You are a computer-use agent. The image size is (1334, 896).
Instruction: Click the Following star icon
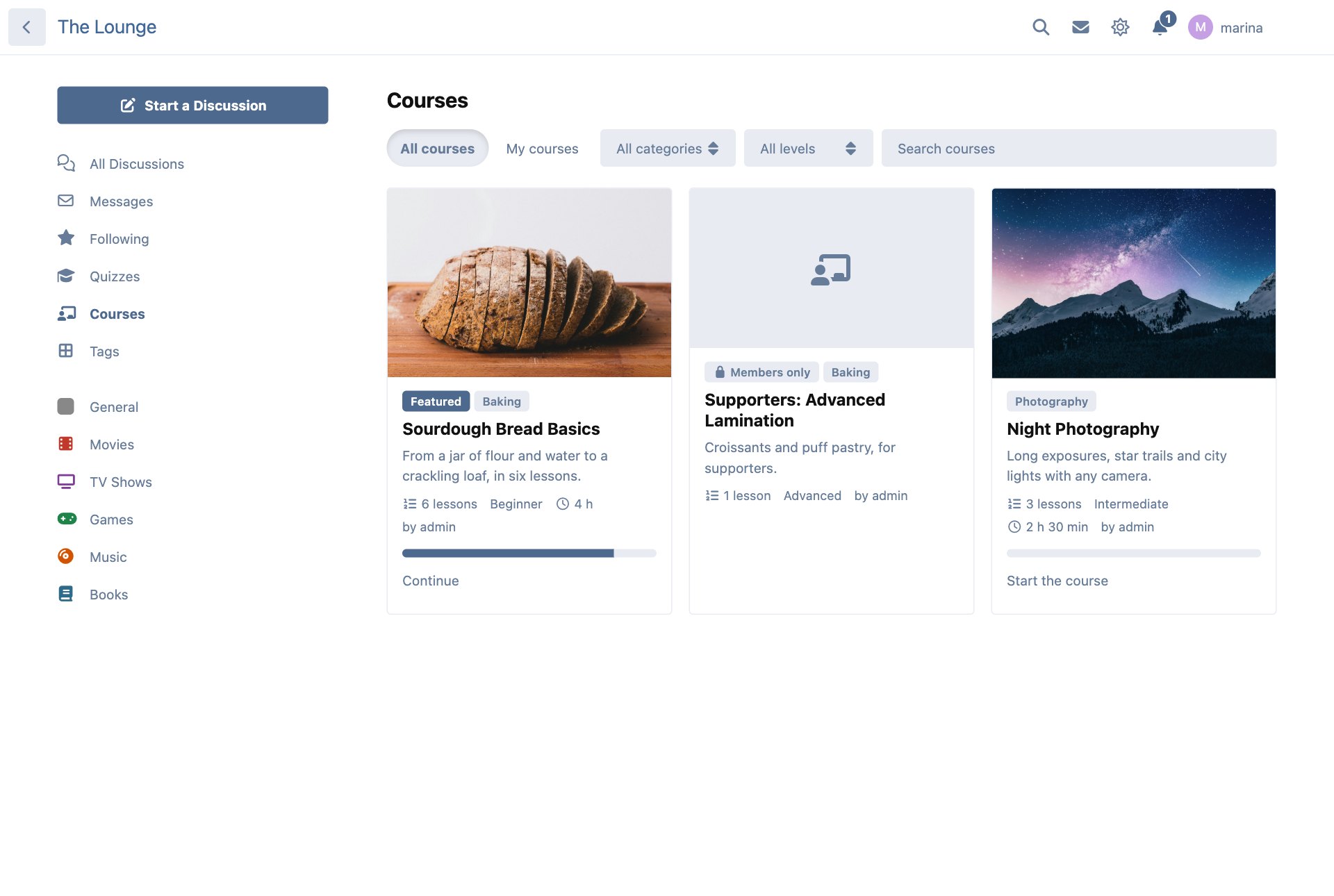coord(66,238)
